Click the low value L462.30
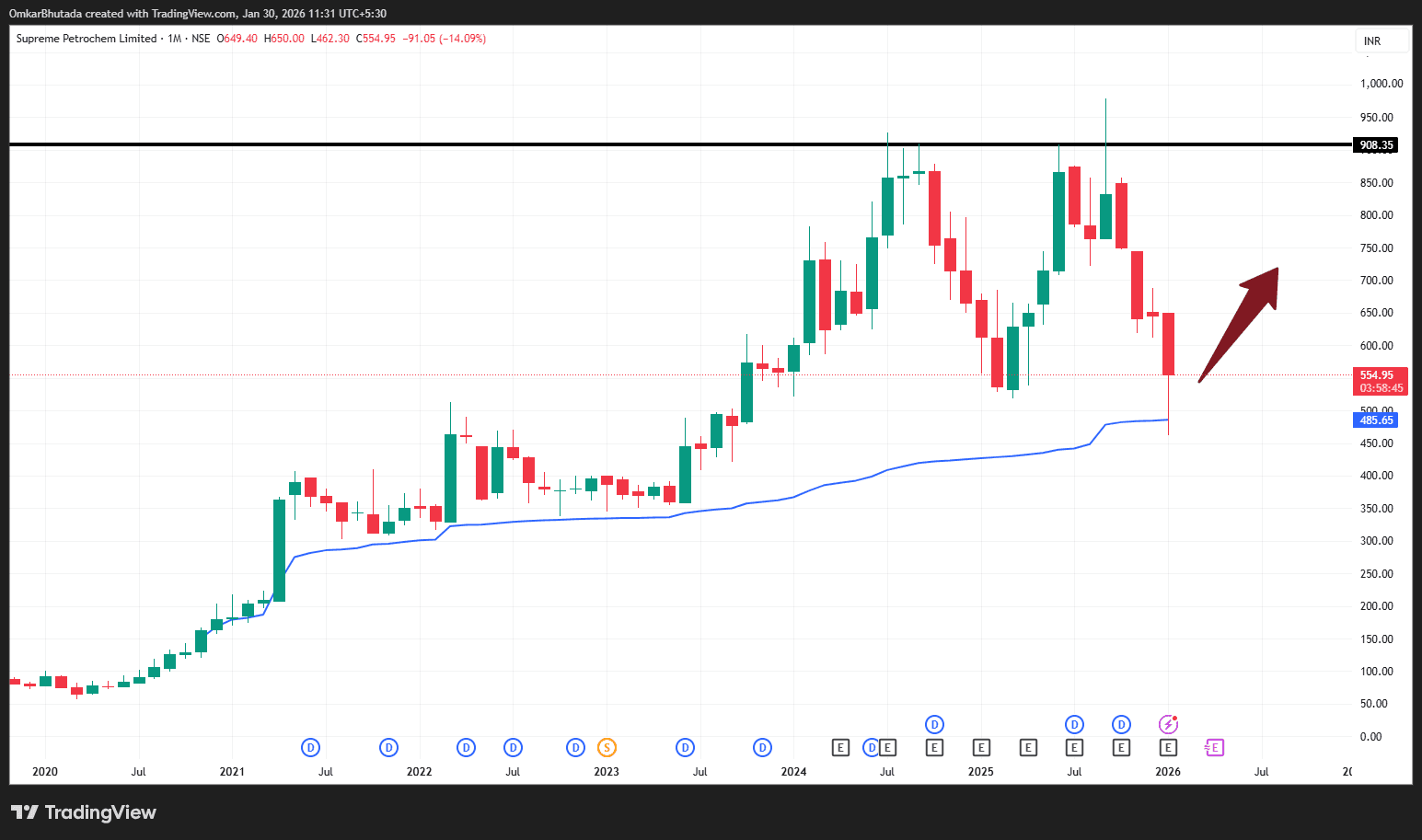Viewport: 1422px width, 840px height. [330, 39]
